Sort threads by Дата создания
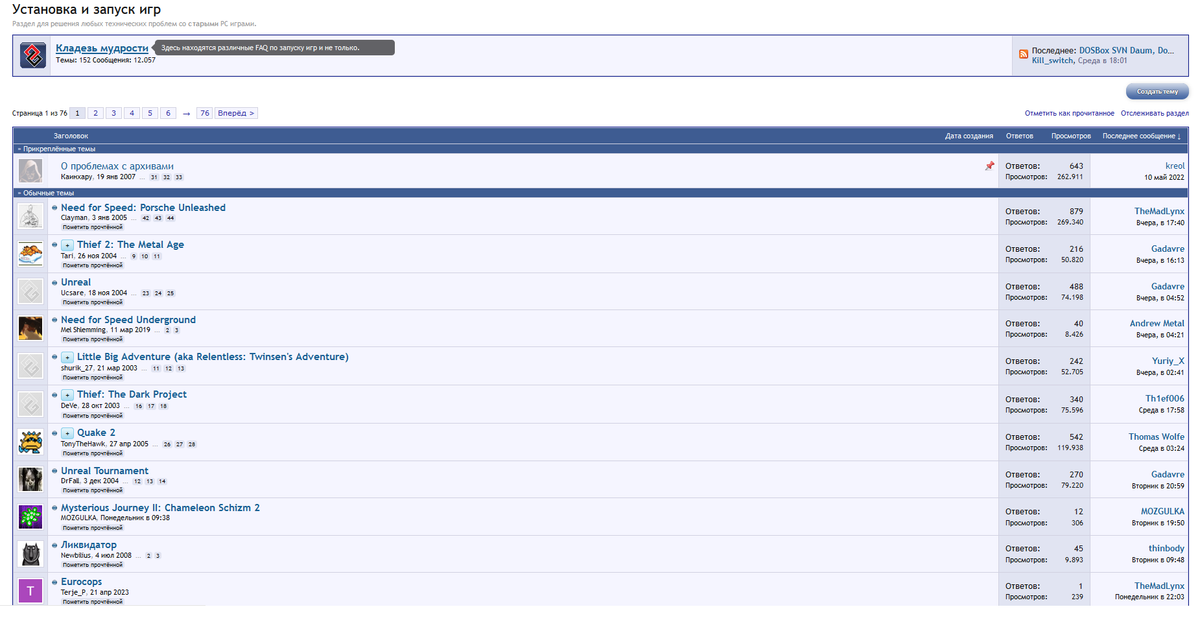Viewport: 1200px width, 617px height. click(x=969, y=135)
